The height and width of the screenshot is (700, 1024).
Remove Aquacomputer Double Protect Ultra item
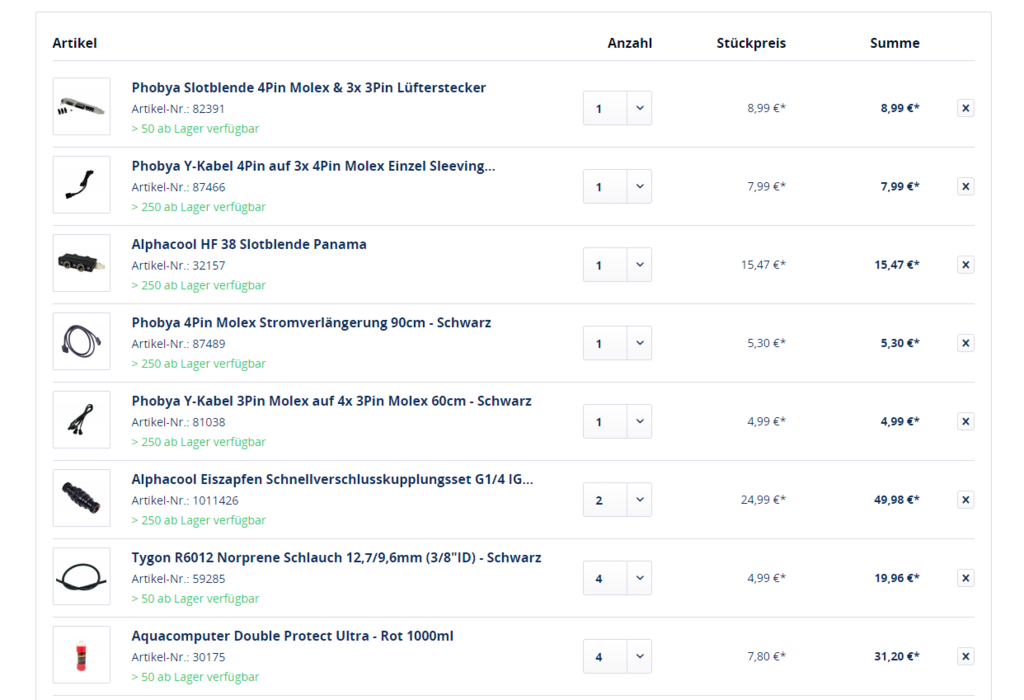(965, 656)
